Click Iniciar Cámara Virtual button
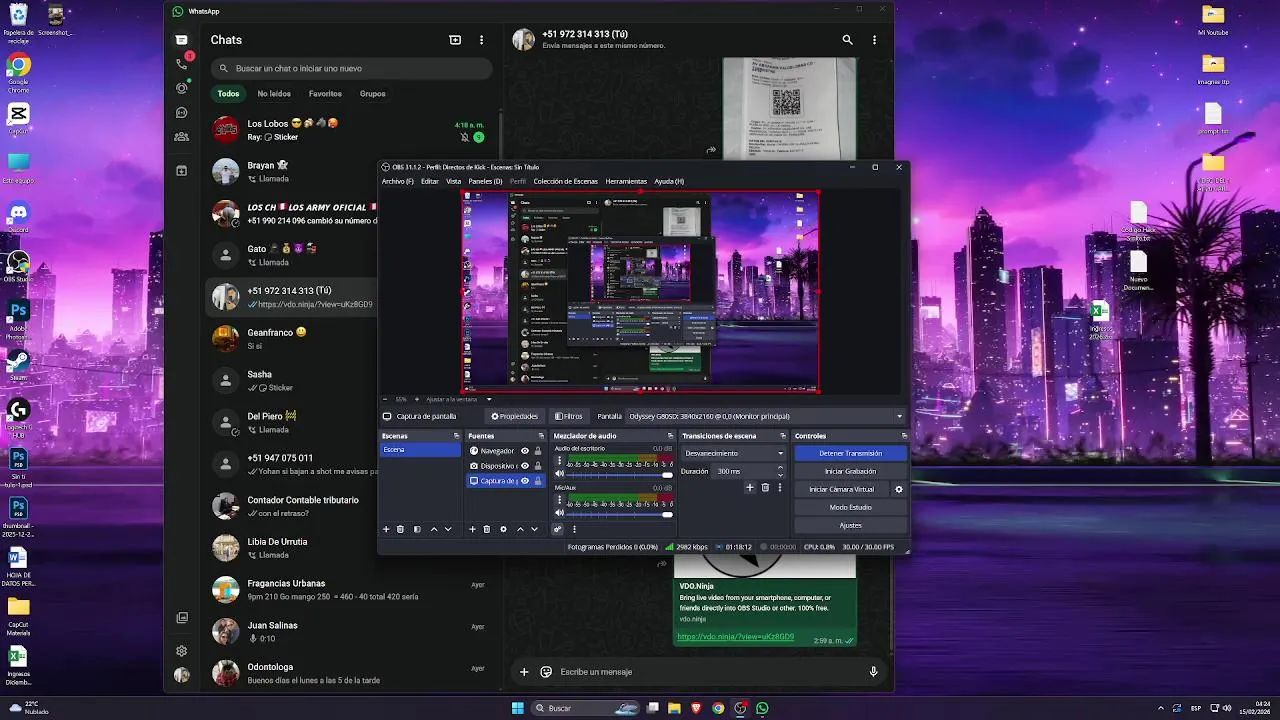This screenshot has width=1280, height=720. (841, 489)
